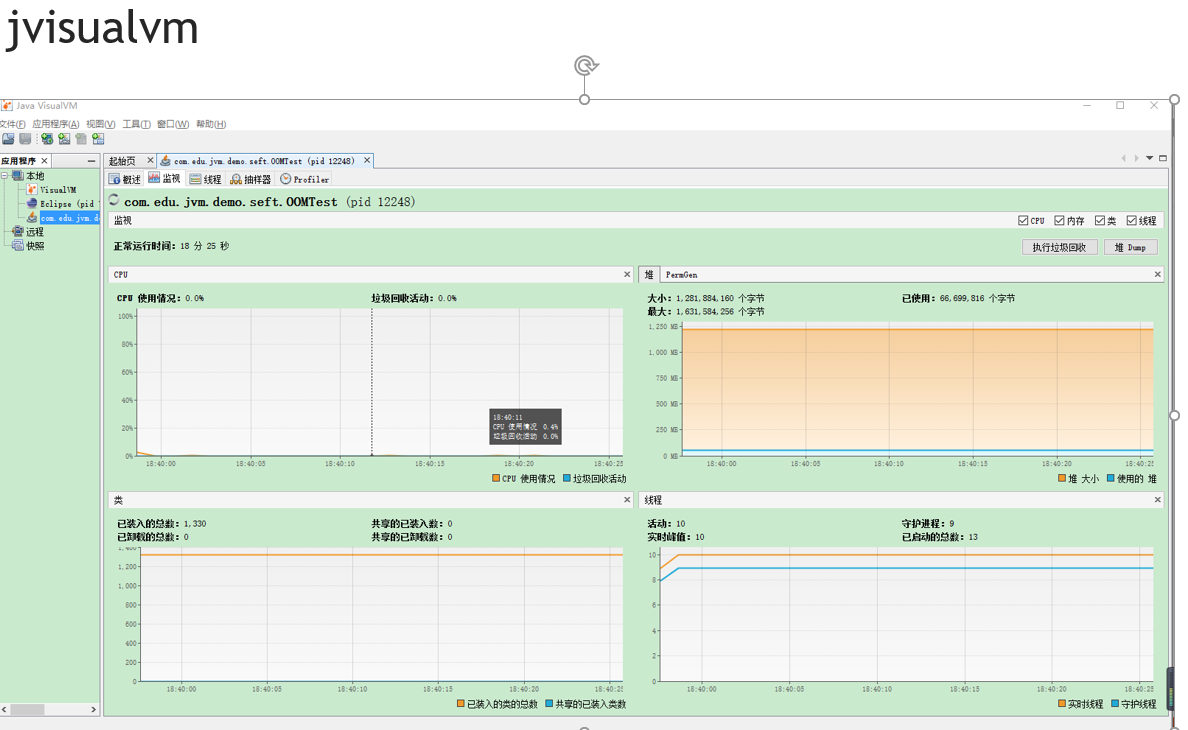Toggle the 内存 (memory) checkbox
Screen dimensions: 1188x730
point(1059,220)
